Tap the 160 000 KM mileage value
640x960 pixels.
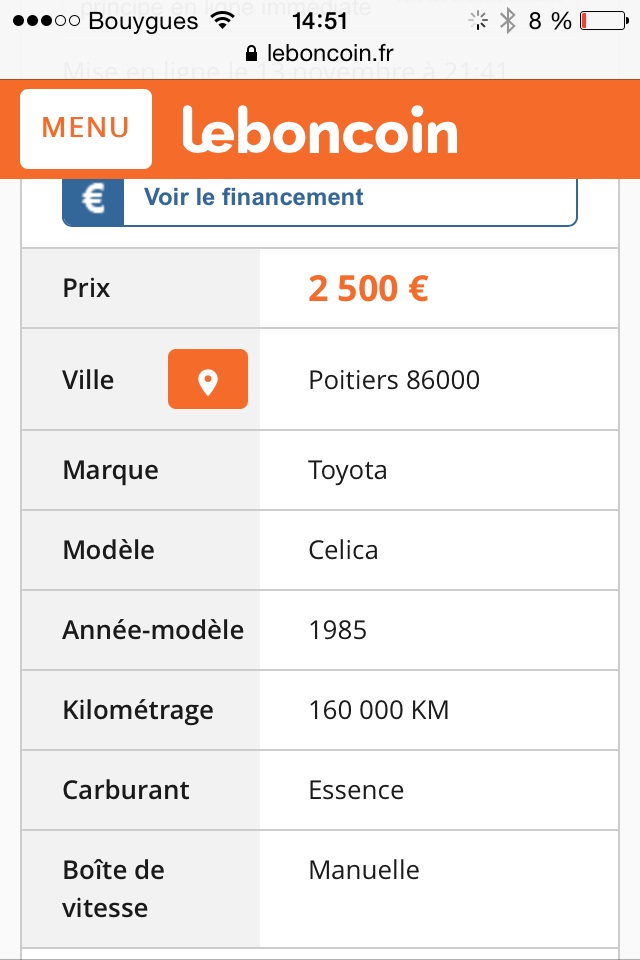coord(379,710)
